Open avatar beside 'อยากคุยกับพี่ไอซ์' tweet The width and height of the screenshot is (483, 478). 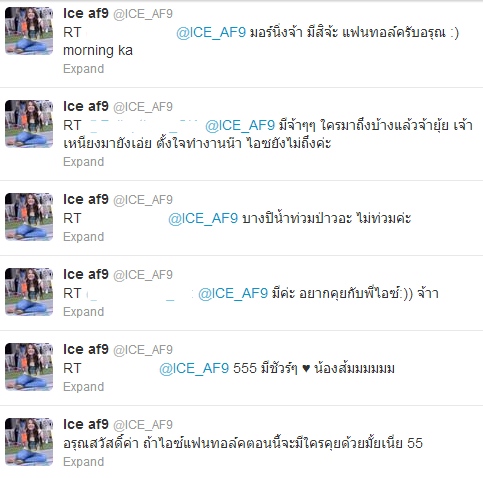(x=29, y=292)
